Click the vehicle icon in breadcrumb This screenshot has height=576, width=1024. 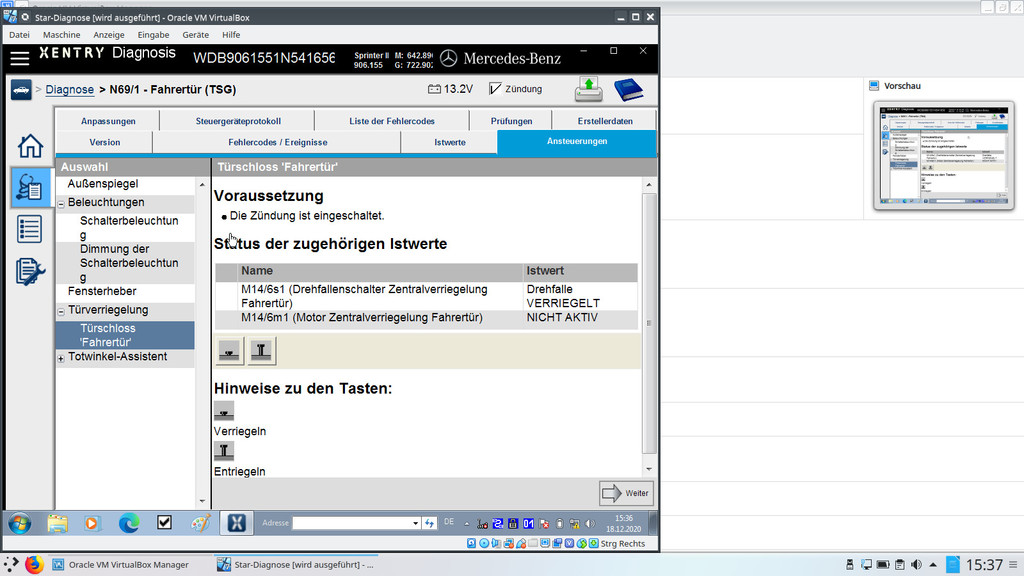pyautogui.click(x=21, y=89)
